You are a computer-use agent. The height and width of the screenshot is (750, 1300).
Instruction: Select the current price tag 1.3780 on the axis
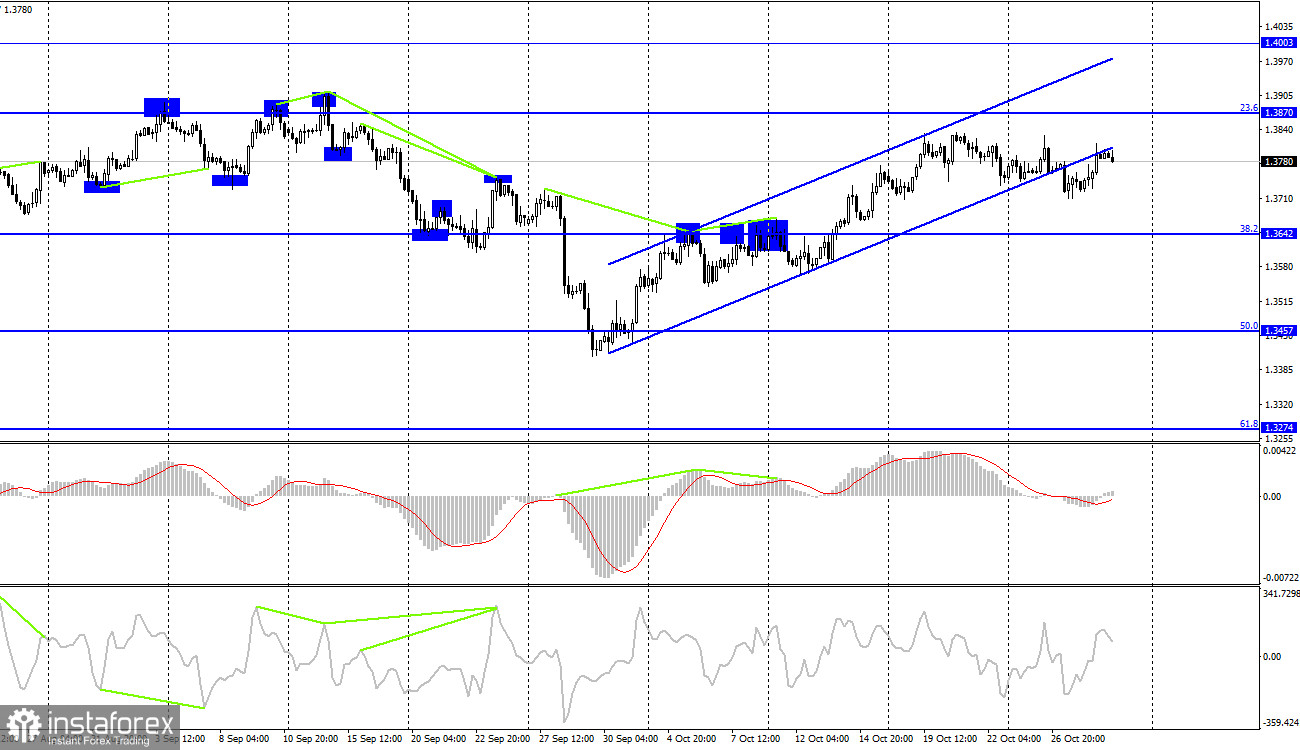(1280, 161)
